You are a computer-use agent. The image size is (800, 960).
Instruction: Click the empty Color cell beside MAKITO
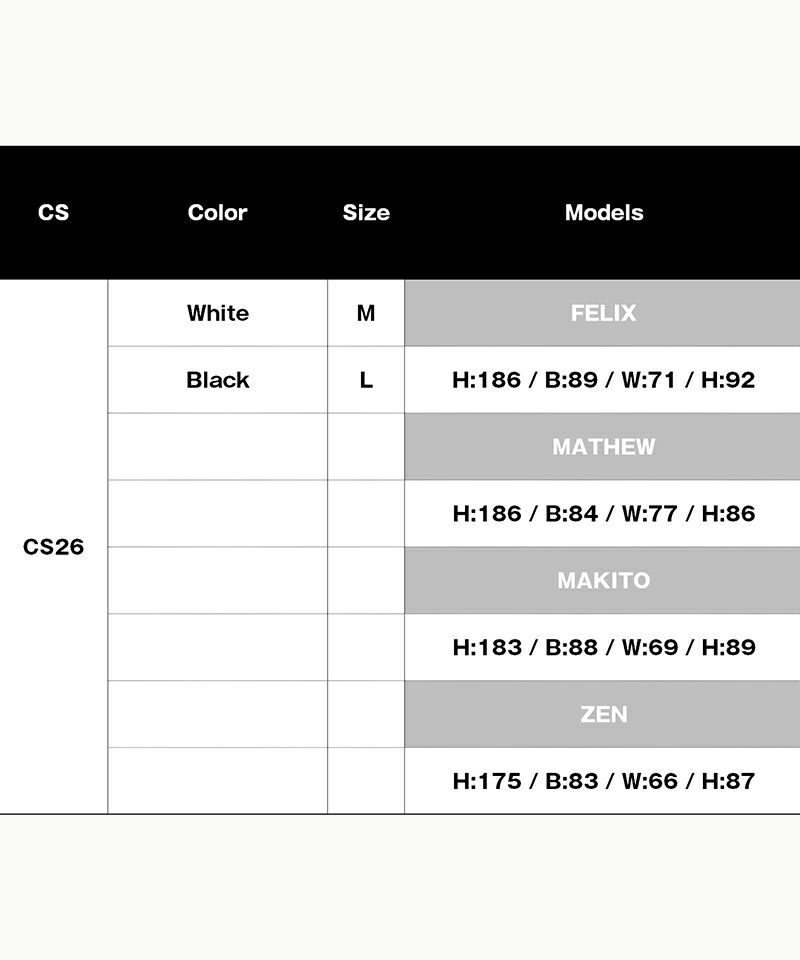coord(217,580)
